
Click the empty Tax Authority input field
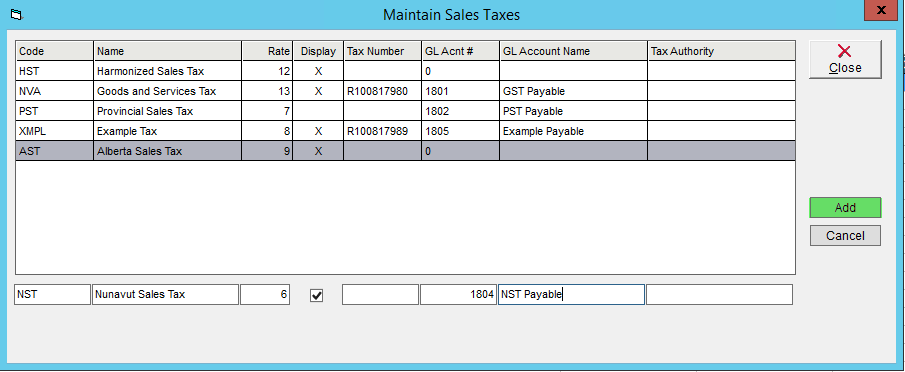[x=719, y=294]
